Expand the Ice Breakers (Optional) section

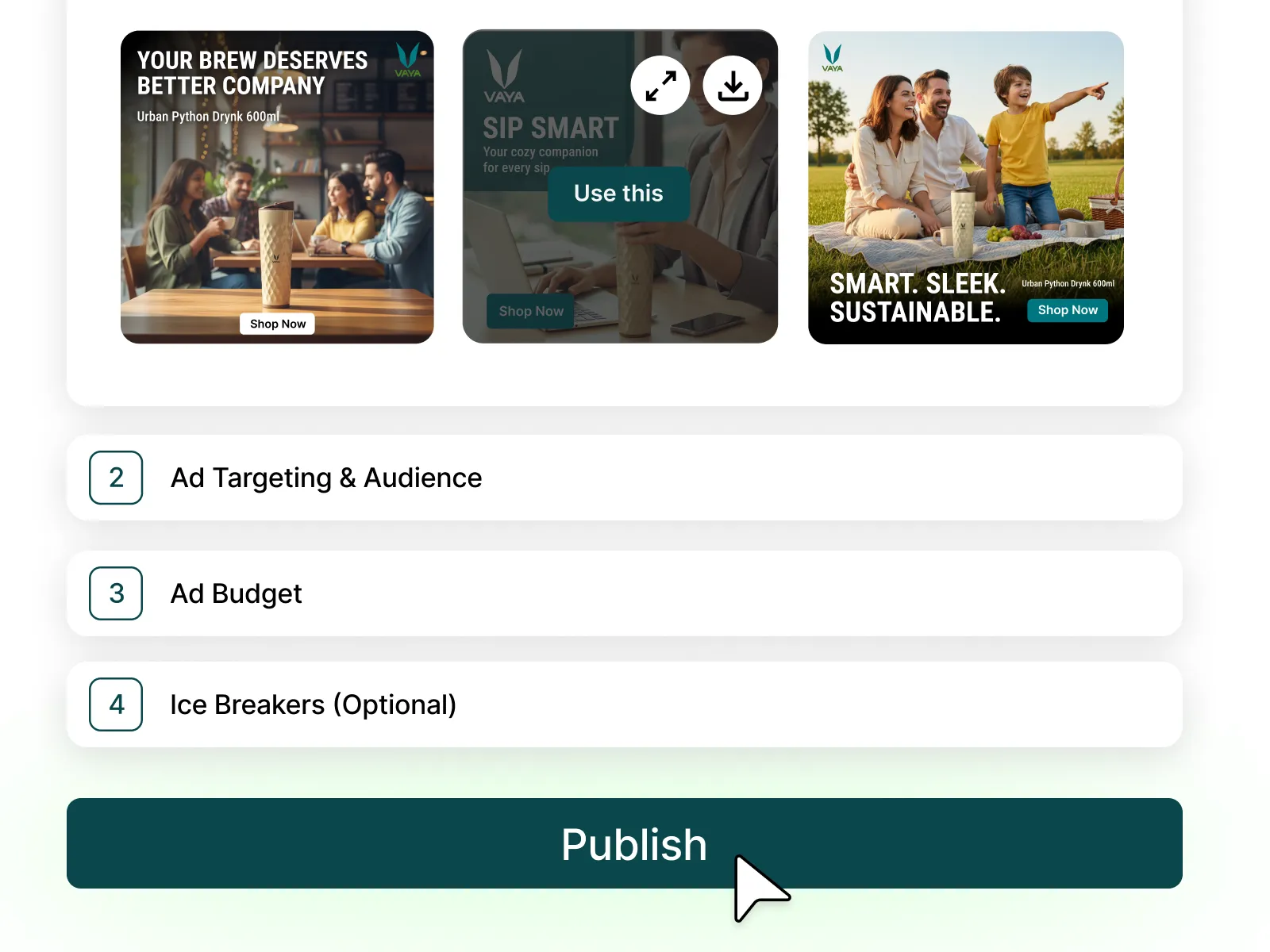[625, 704]
